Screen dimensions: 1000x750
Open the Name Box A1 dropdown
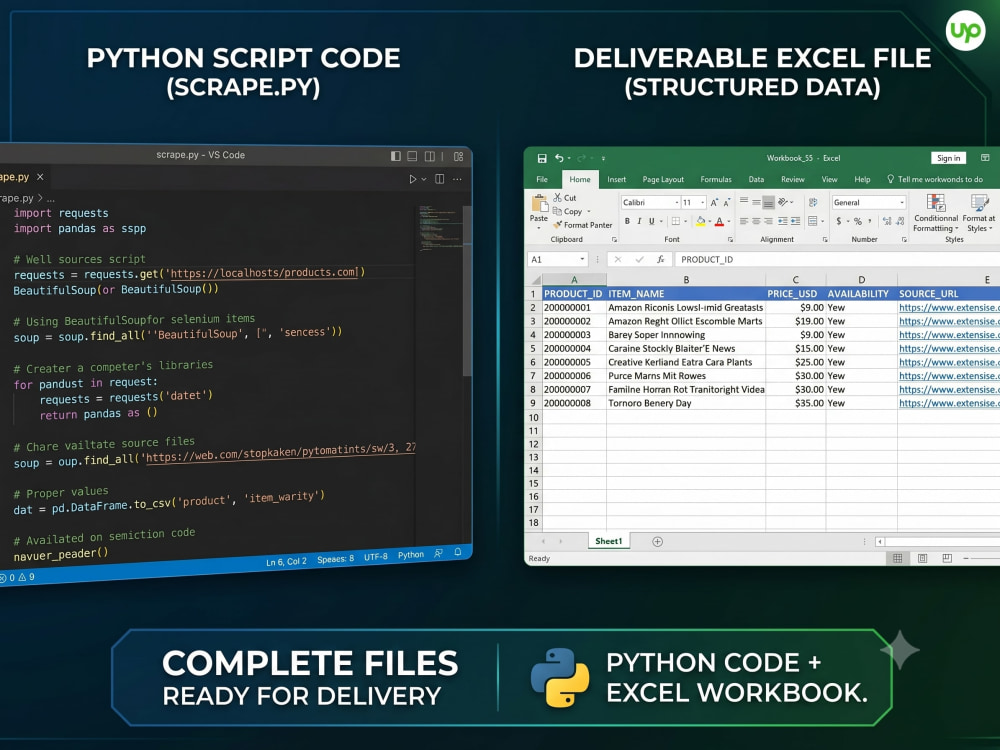click(x=582, y=260)
